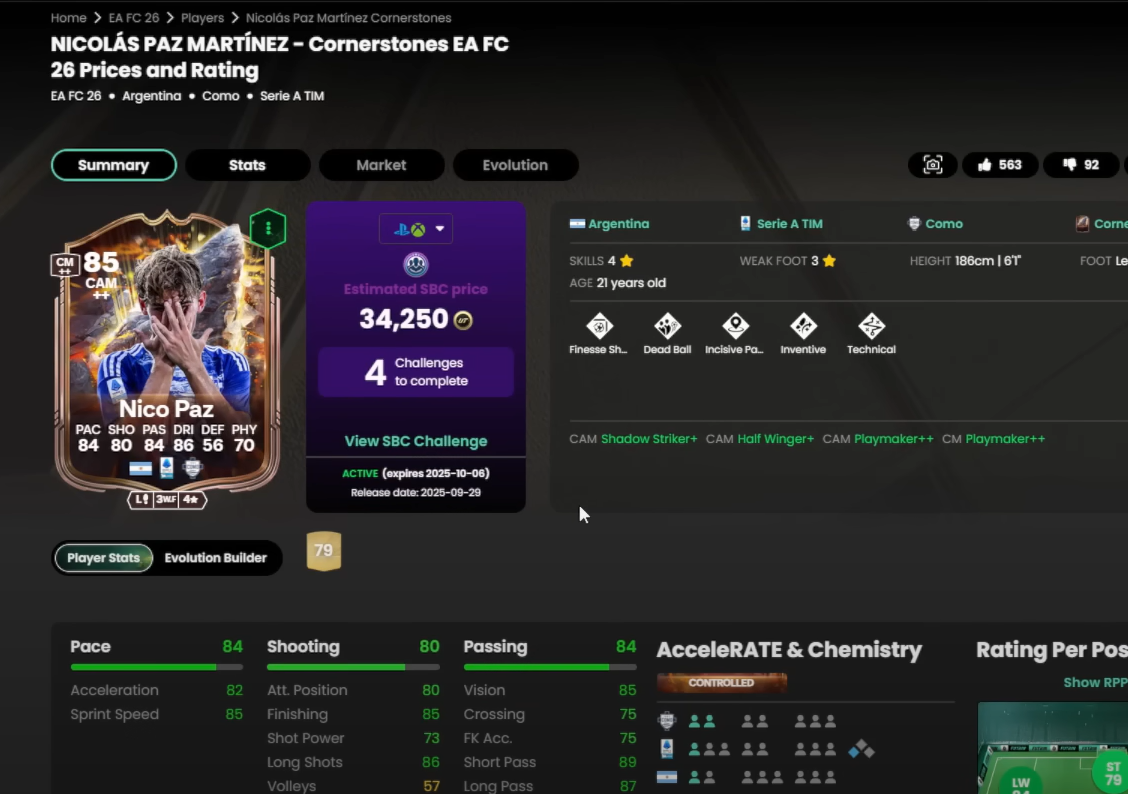Click the Sprint Speed 85 stat row
Viewport: 1128px width, 794px height.
tap(157, 715)
